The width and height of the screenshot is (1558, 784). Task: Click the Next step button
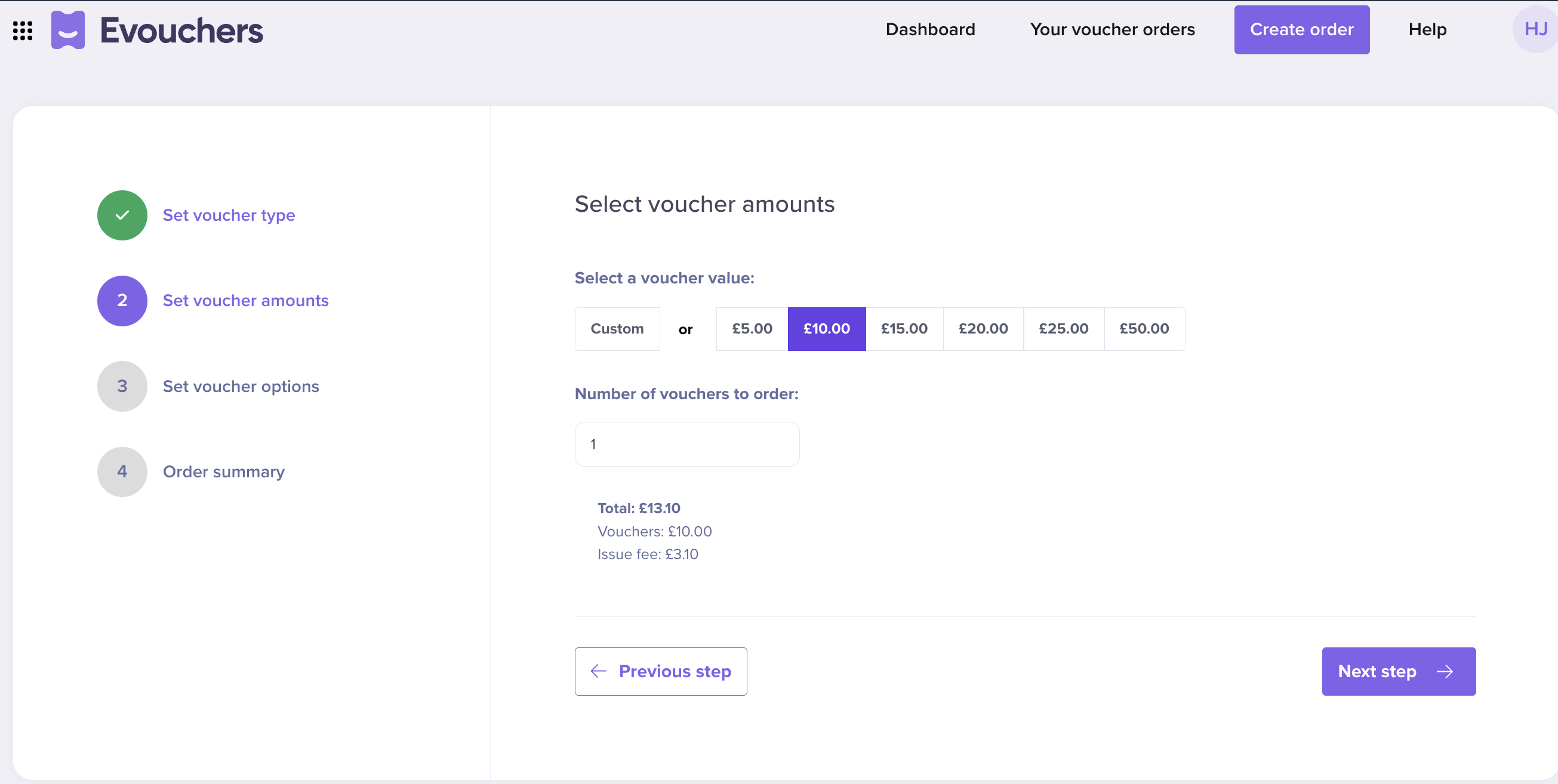tap(1399, 672)
